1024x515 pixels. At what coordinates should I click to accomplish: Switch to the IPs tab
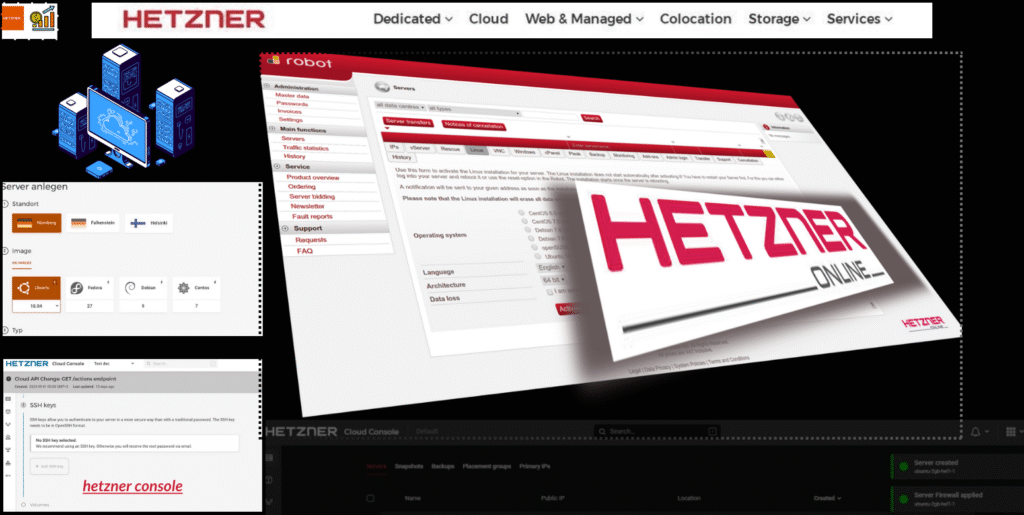394,148
